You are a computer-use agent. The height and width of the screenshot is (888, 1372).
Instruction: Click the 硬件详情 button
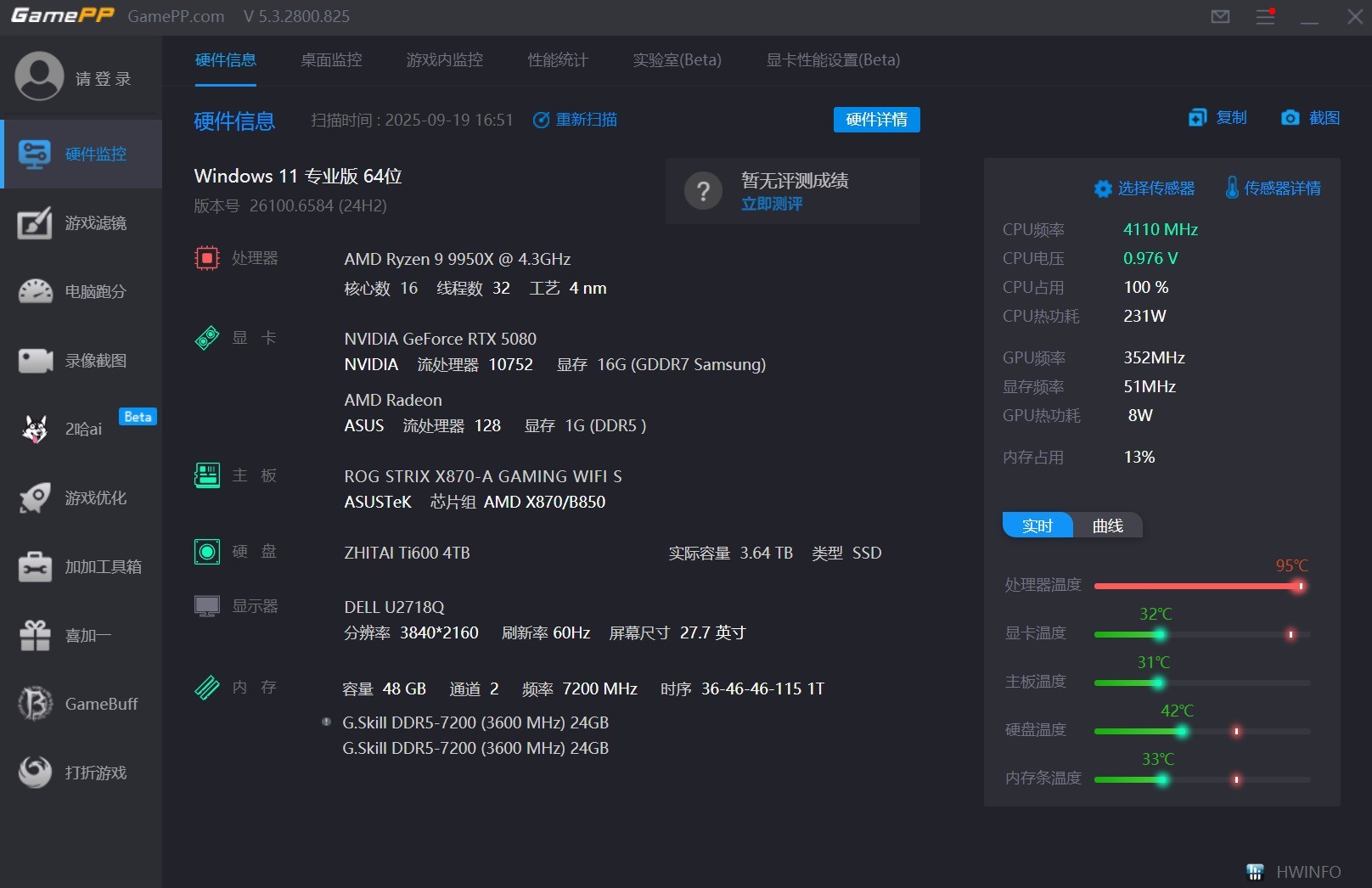pyautogui.click(x=876, y=119)
